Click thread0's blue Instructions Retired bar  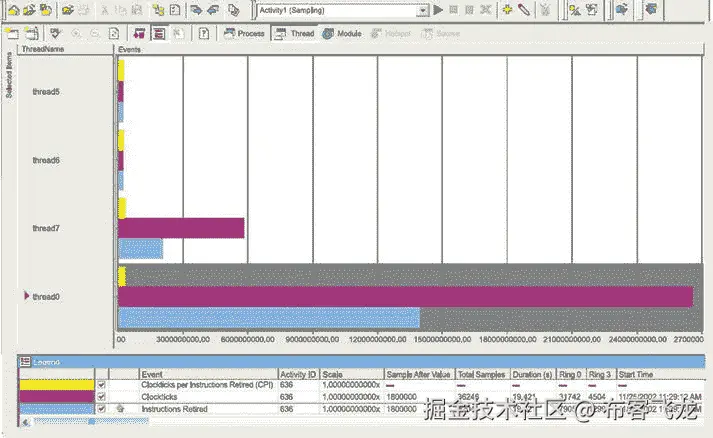[269, 317]
